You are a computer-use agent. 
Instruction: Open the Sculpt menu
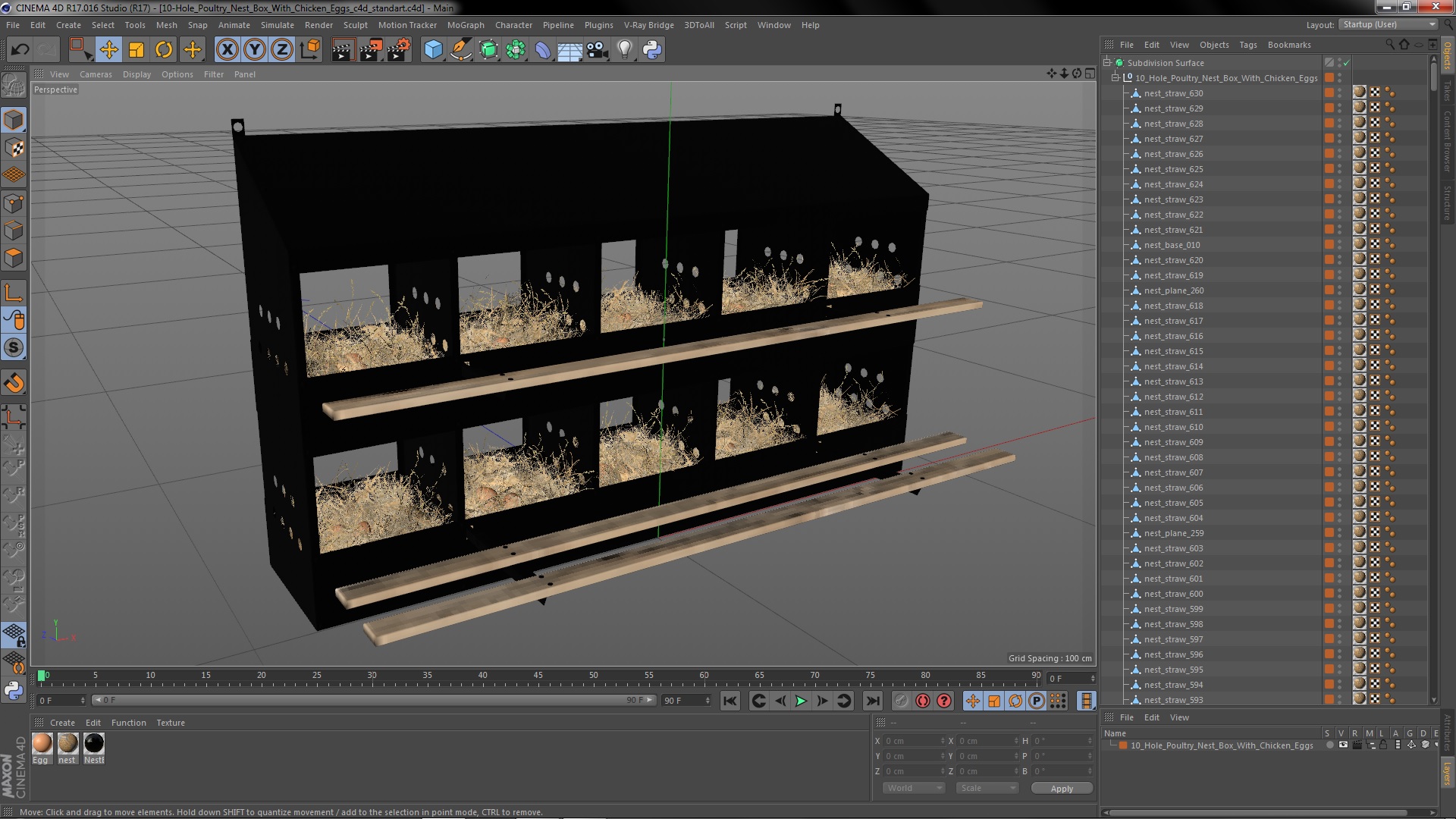click(355, 25)
